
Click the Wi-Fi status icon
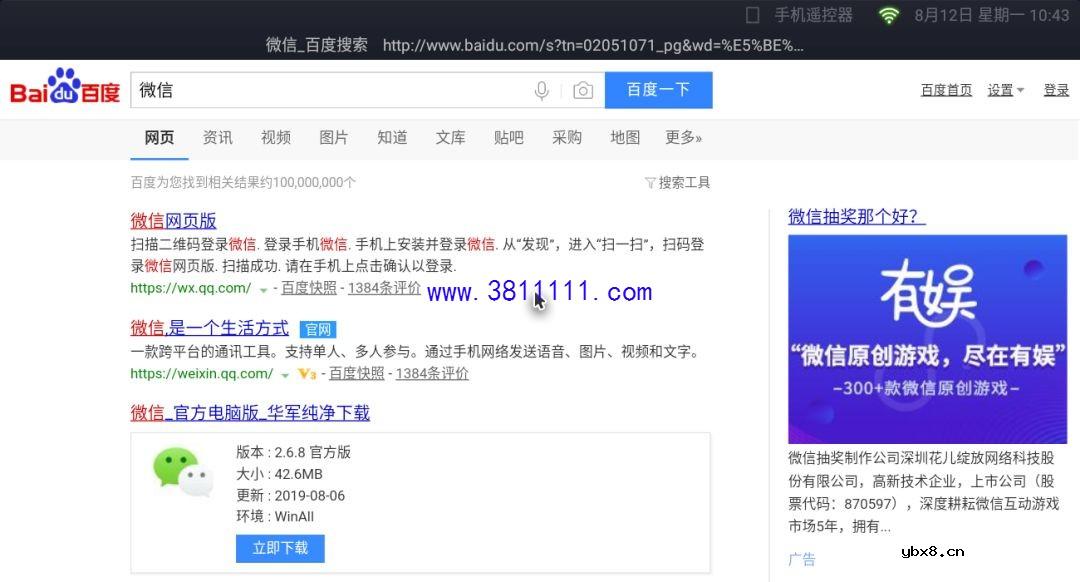pyautogui.click(x=889, y=16)
